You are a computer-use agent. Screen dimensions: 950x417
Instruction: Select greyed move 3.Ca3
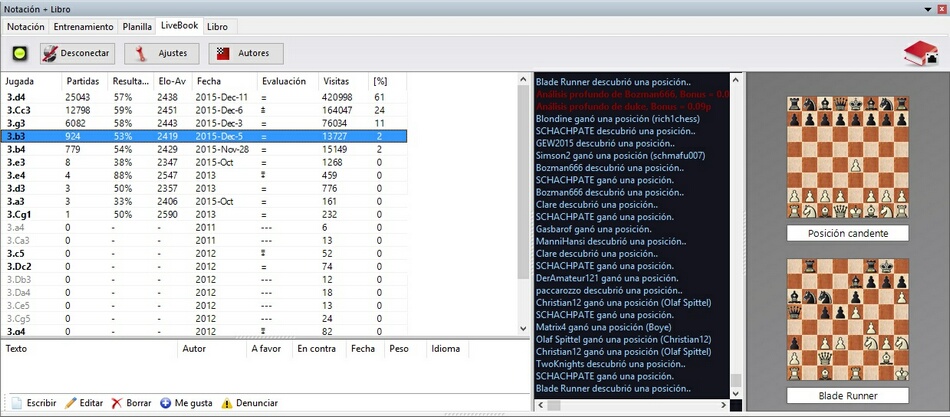point(204,241)
